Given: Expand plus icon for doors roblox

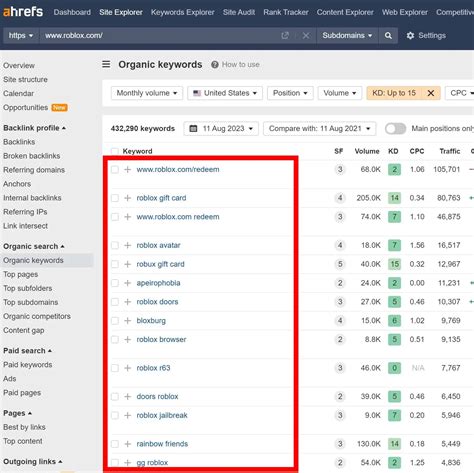Looking at the screenshot, I should [x=127, y=396].
